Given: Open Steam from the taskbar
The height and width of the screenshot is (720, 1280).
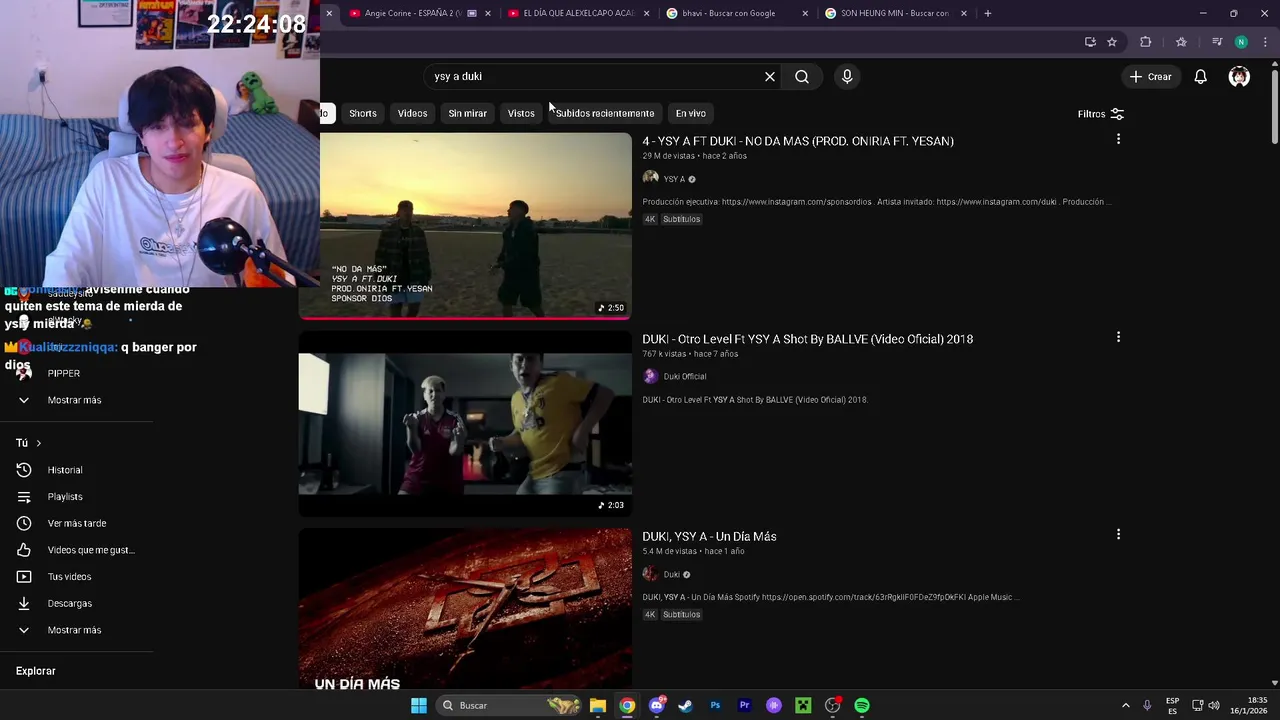Looking at the screenshot, I should click(x=685, y=706).
